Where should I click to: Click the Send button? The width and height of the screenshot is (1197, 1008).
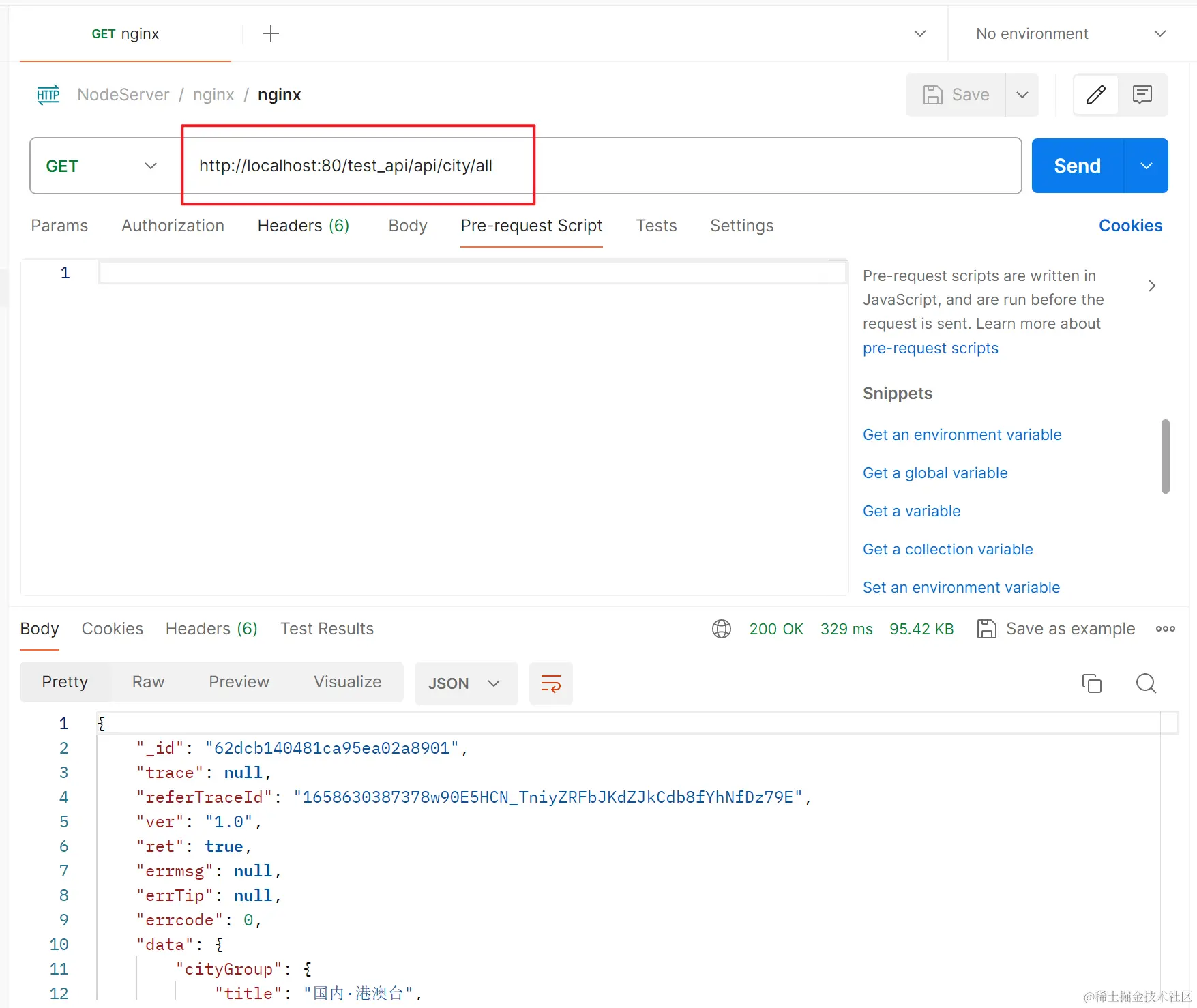(1077, 166)
